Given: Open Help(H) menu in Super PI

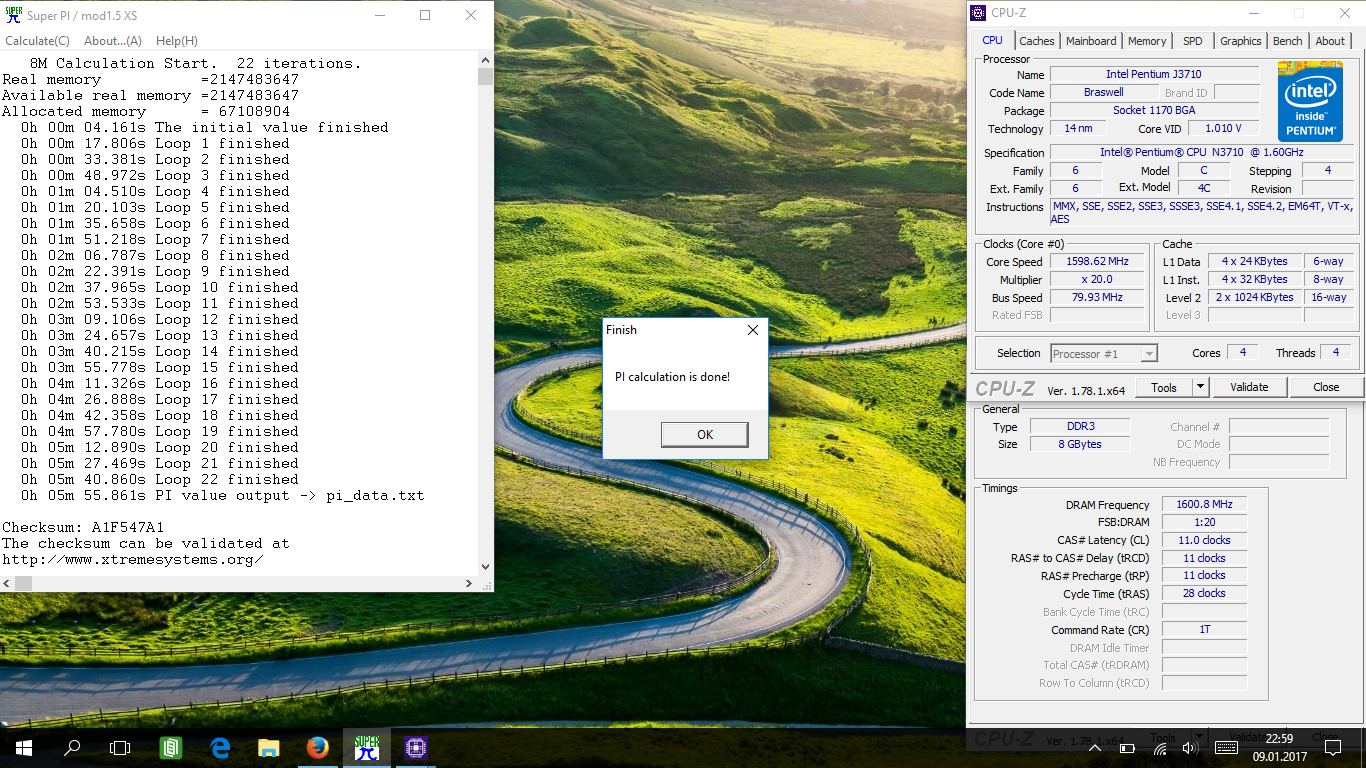Looking at the screenshot, I should point(177,41).
